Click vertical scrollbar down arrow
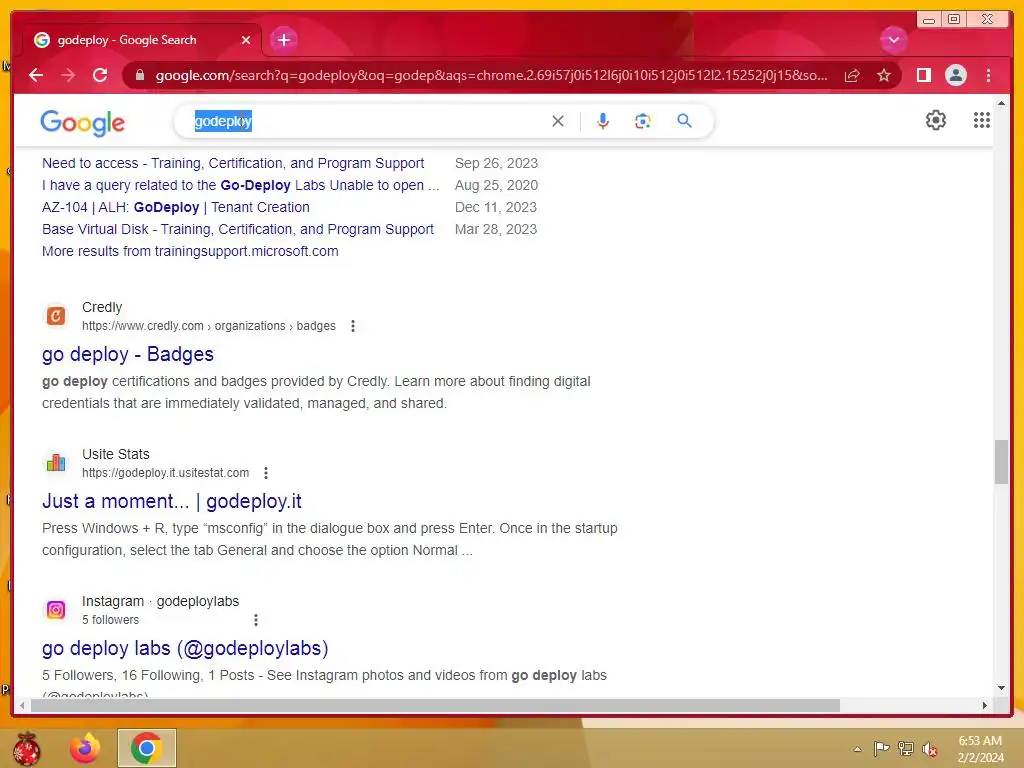This screenshot has height=768, width=1024. tap(1001, 688)
